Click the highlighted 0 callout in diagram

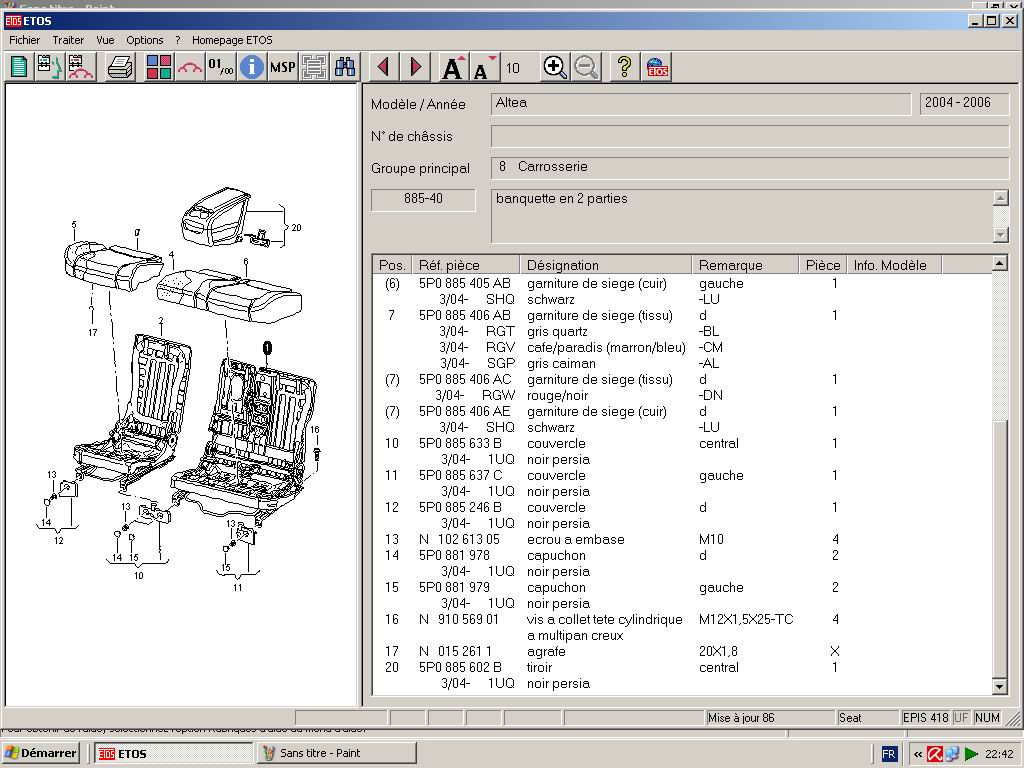(x=266, y=348)
